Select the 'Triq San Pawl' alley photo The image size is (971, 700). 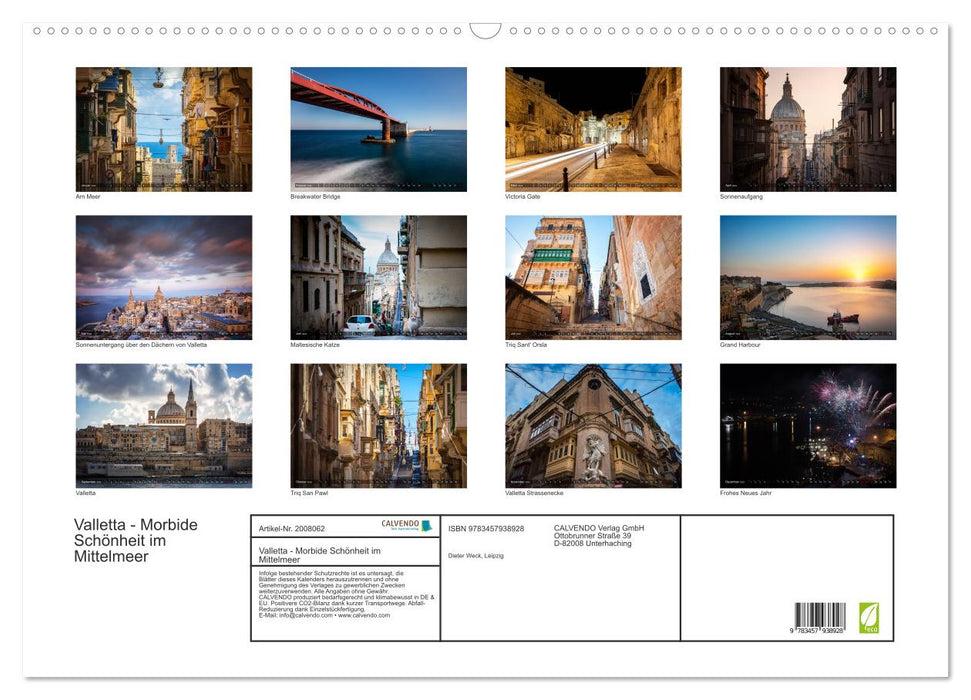pos(378,426)
